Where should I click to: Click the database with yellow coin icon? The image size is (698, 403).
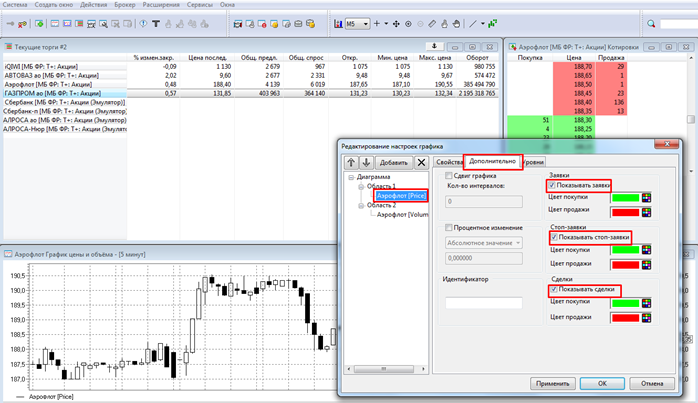[311, 24]
